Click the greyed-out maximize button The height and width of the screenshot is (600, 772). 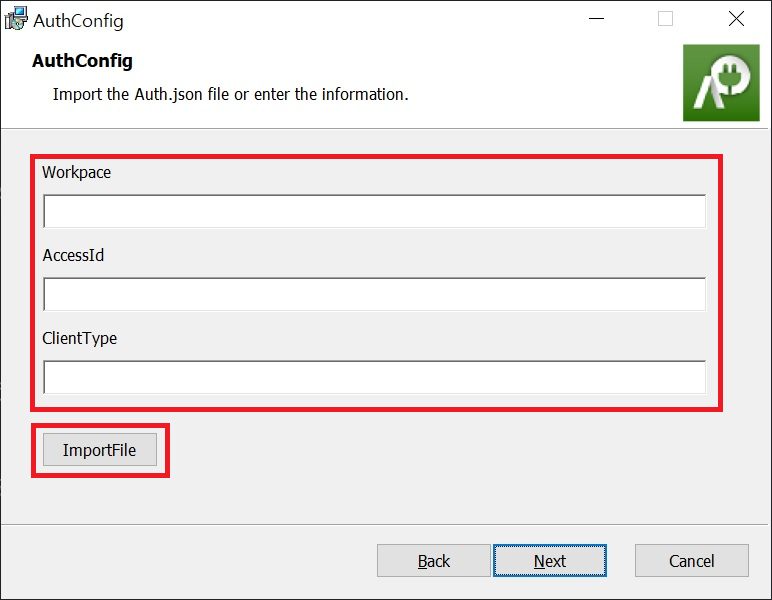click(x=665, y=19)
